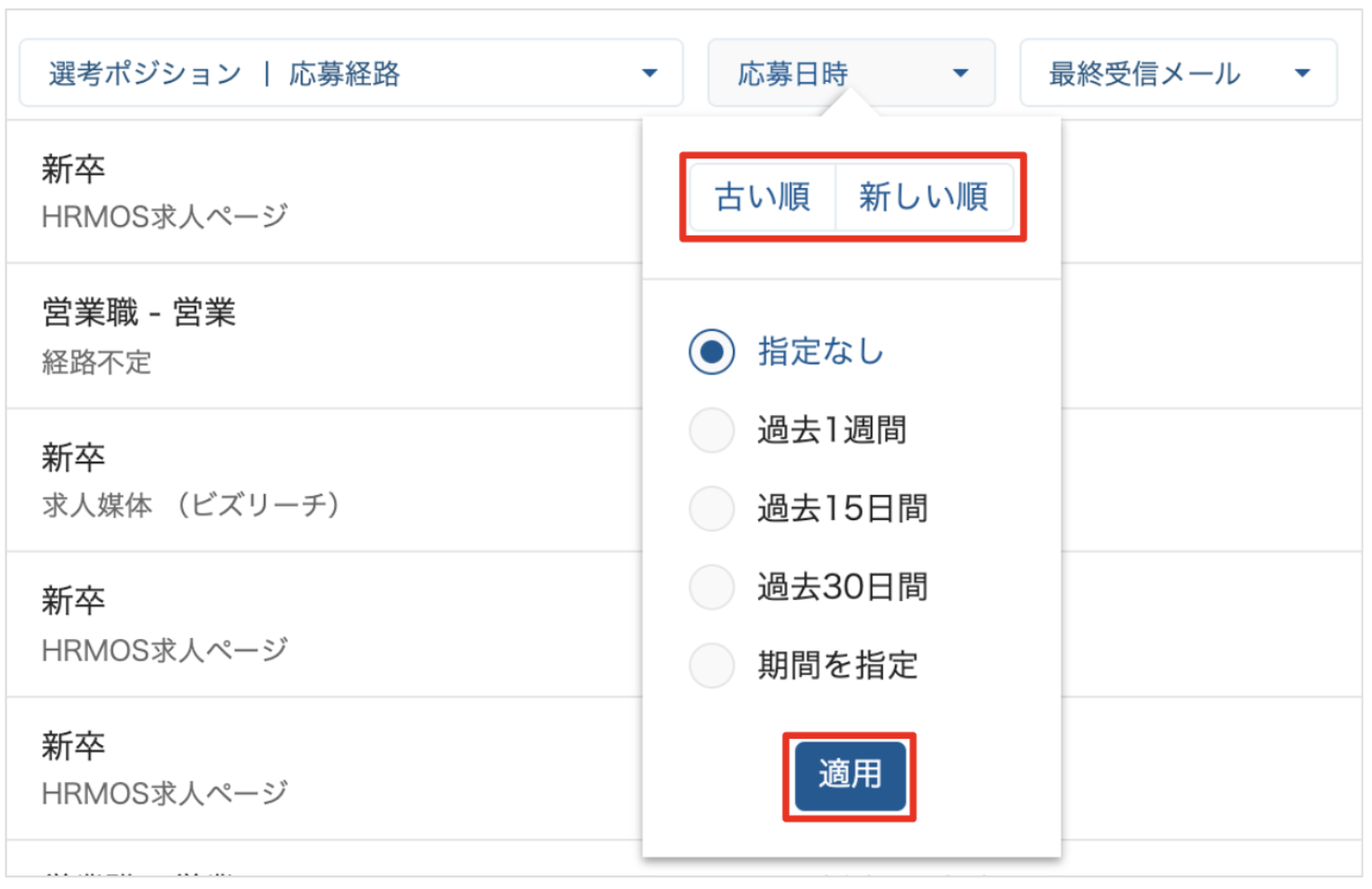Click the 指定なし label text
Image resolution: width=1372 pixels, height=889 pixels.
coord(821,352)
